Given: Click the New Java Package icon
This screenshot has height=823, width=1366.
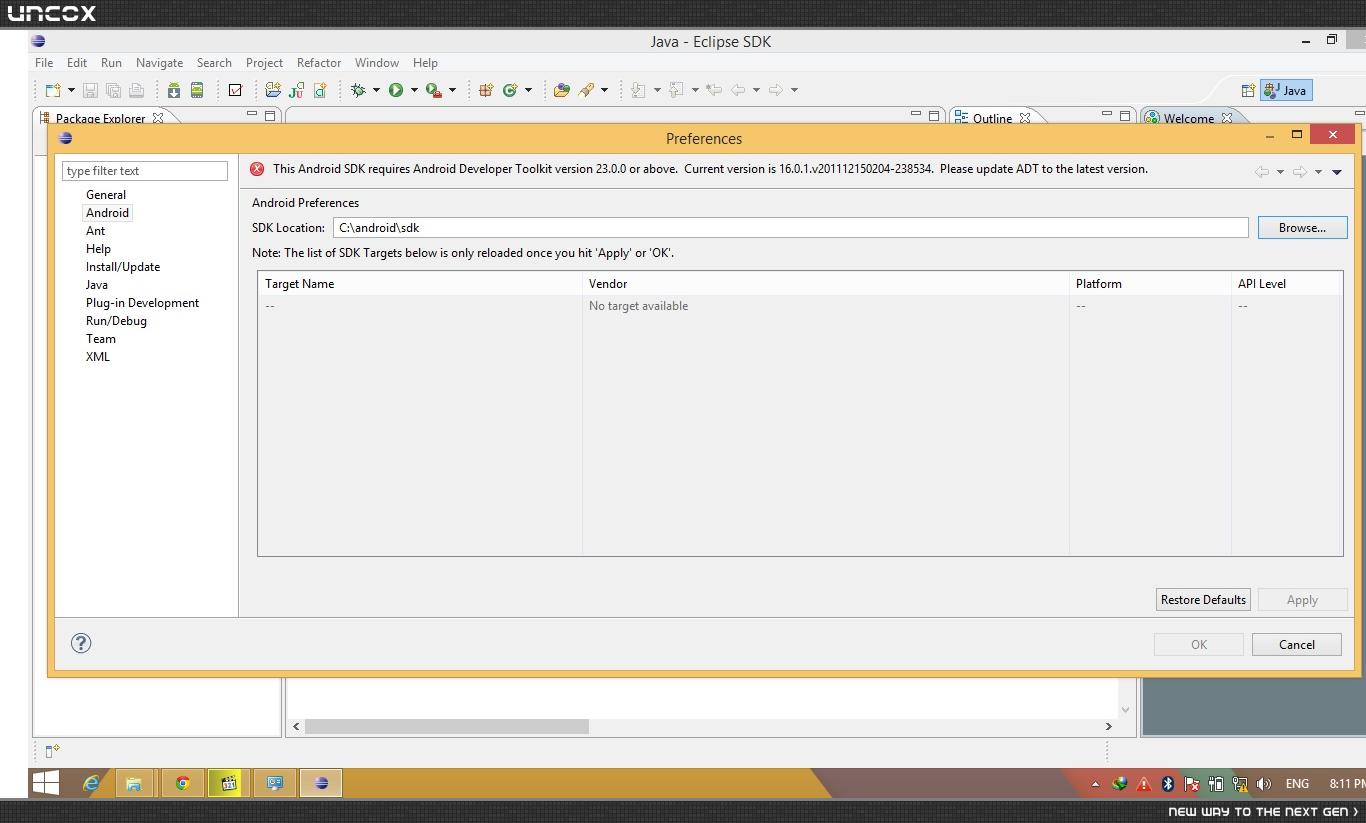Looking at the screenshot, I should [x=486, y=90].
